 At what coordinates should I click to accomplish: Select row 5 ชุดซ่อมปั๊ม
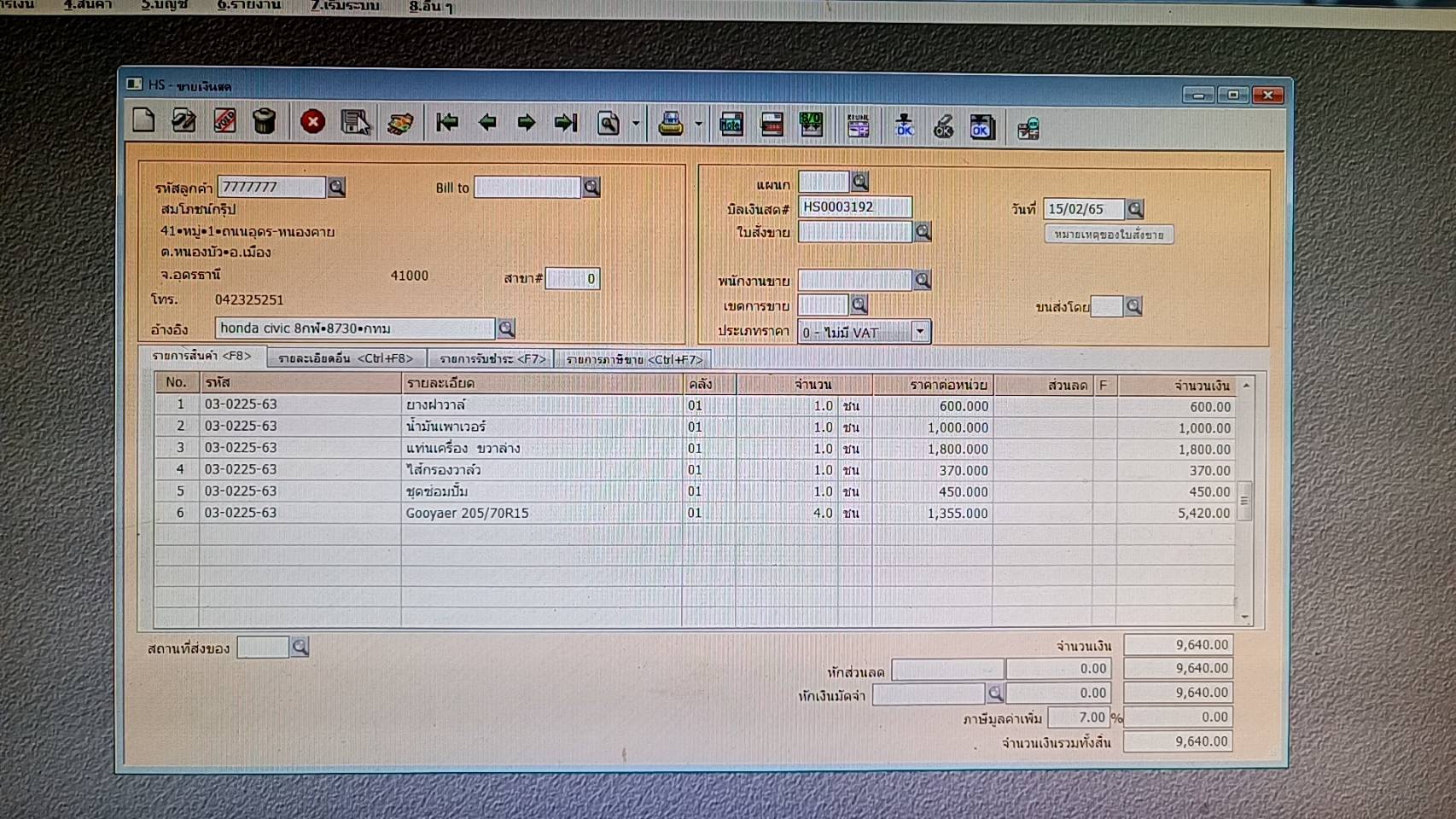pos(695,491)
